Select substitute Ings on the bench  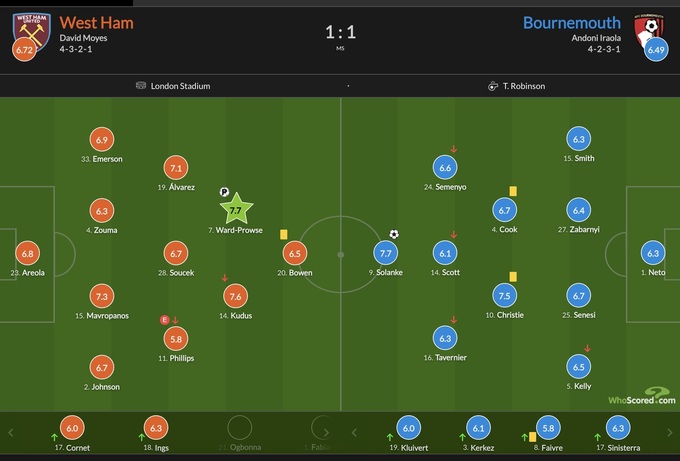click(x=155, y=428)
